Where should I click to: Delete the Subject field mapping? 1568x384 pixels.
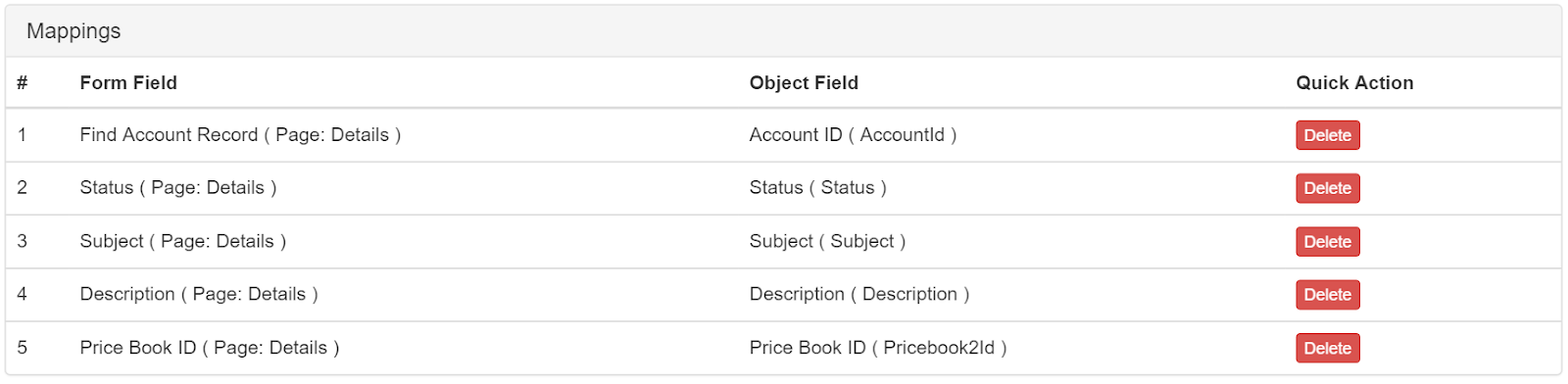click(1327, 242)
